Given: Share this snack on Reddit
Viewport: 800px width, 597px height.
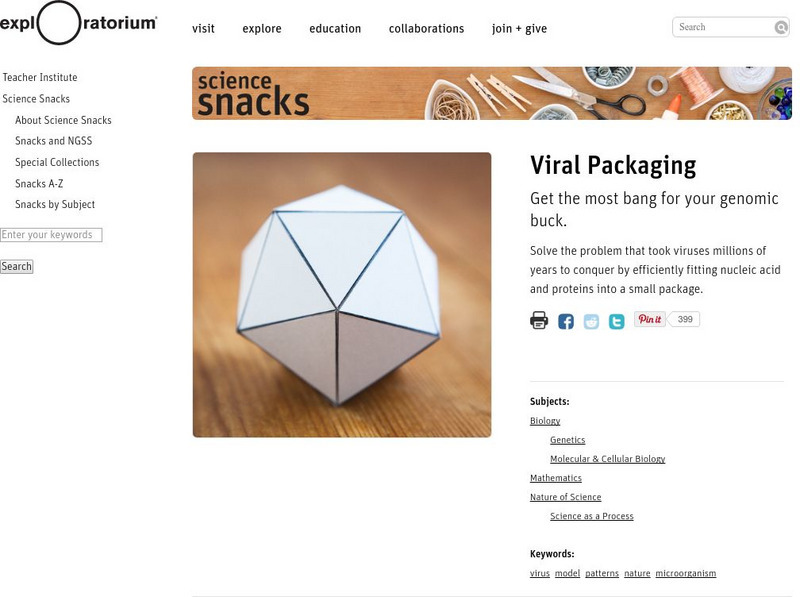Looking at the screenshot, I should (591, 321).
